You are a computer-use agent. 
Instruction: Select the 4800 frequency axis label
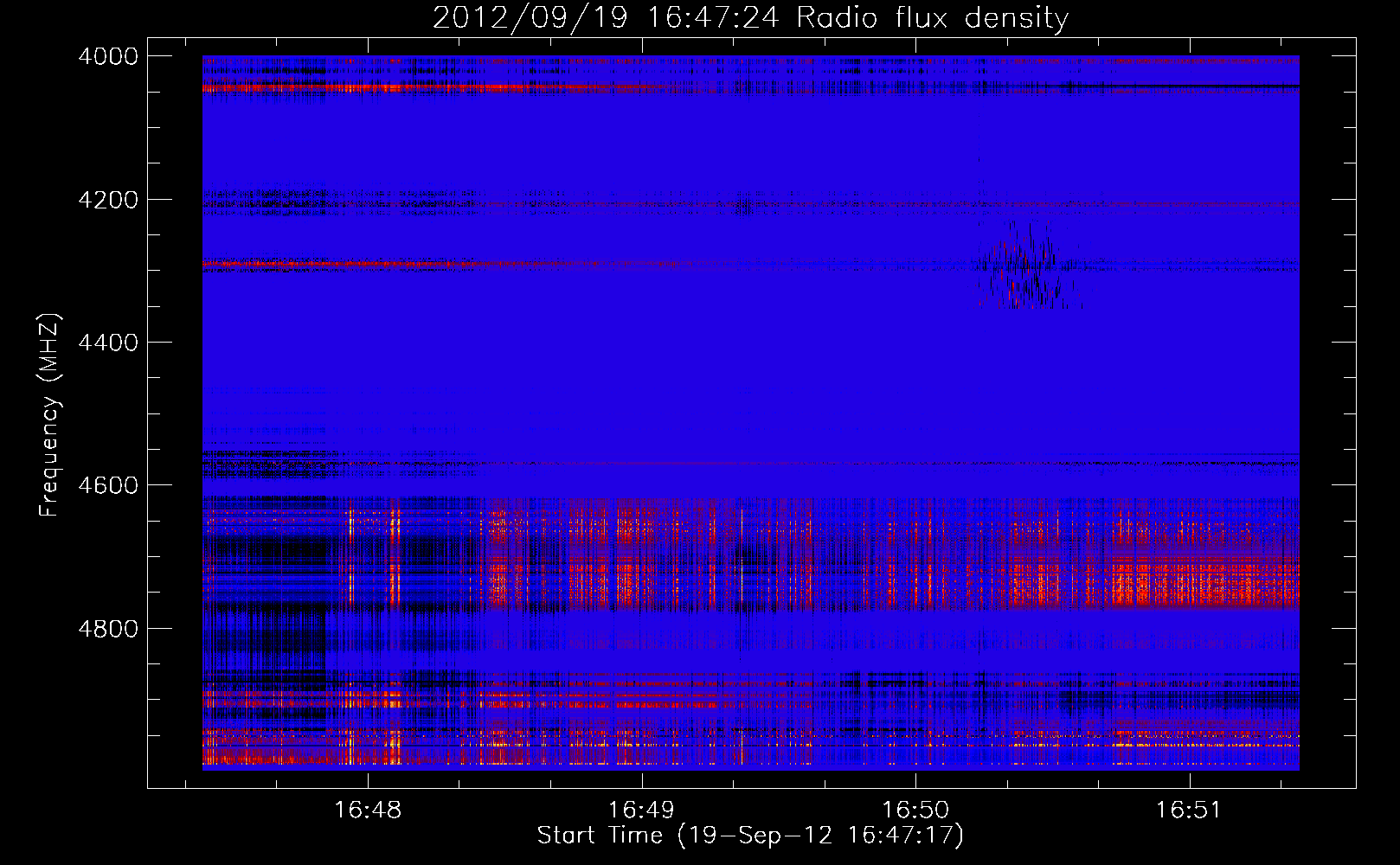pyautogui.click(x=108, y=629)
